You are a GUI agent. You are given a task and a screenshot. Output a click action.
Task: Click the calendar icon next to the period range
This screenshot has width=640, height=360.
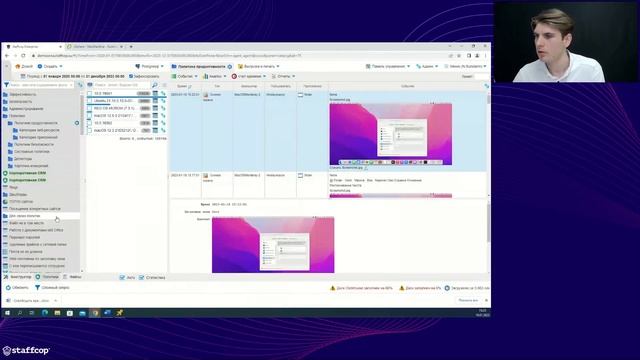pos(23,76)
